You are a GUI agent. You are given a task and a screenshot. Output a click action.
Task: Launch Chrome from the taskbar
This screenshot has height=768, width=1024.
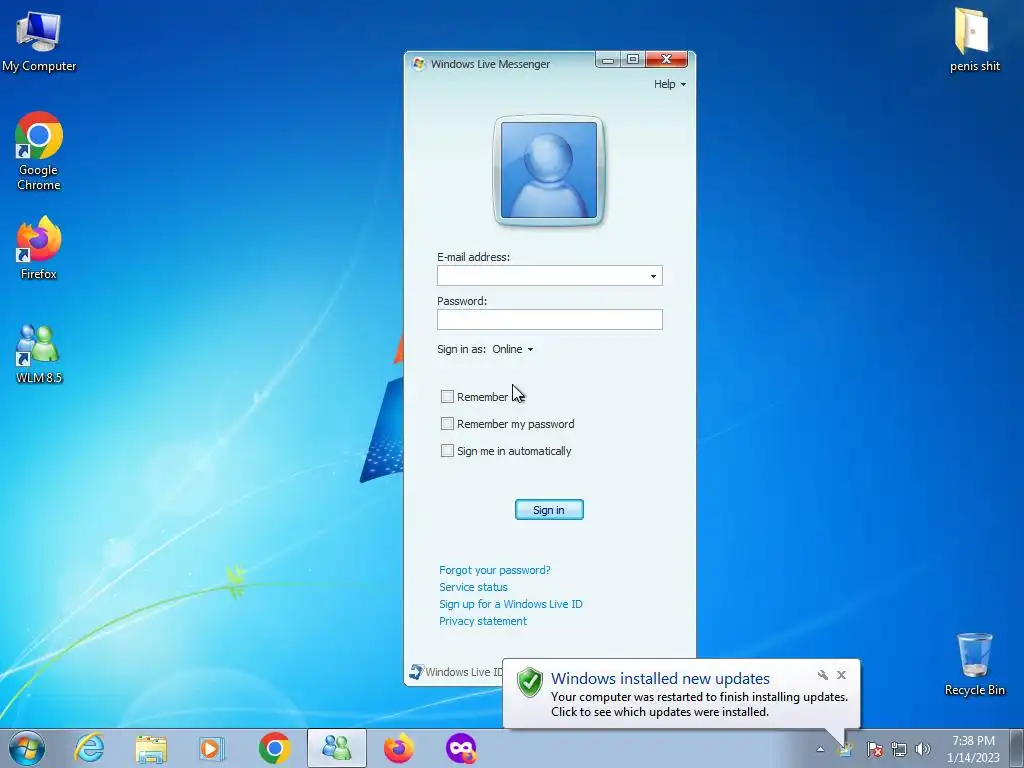click(274, 748)
